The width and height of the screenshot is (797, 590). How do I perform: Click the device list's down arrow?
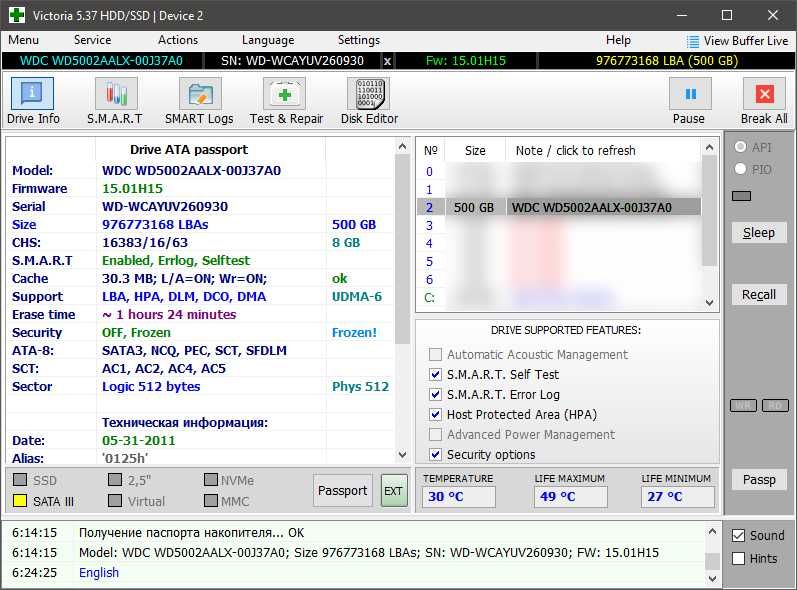(x=710, y=302)
